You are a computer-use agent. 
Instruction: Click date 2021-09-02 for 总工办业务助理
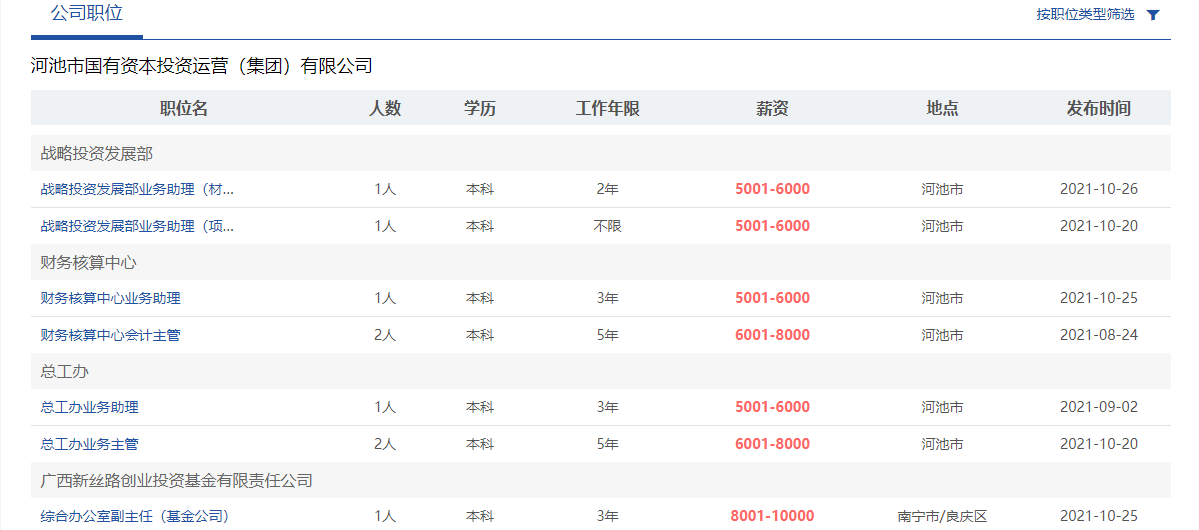pos(1099,408)
